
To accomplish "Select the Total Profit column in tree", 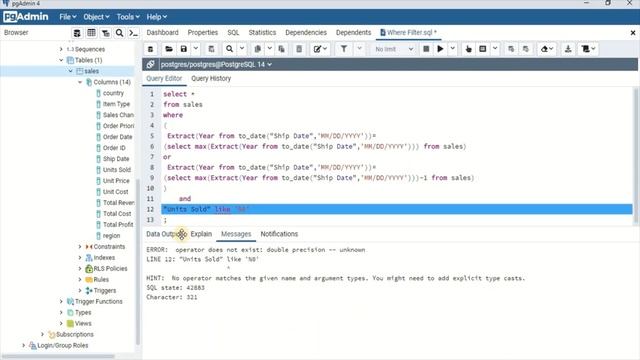I will pyautogui.click(x=118, y=224).
